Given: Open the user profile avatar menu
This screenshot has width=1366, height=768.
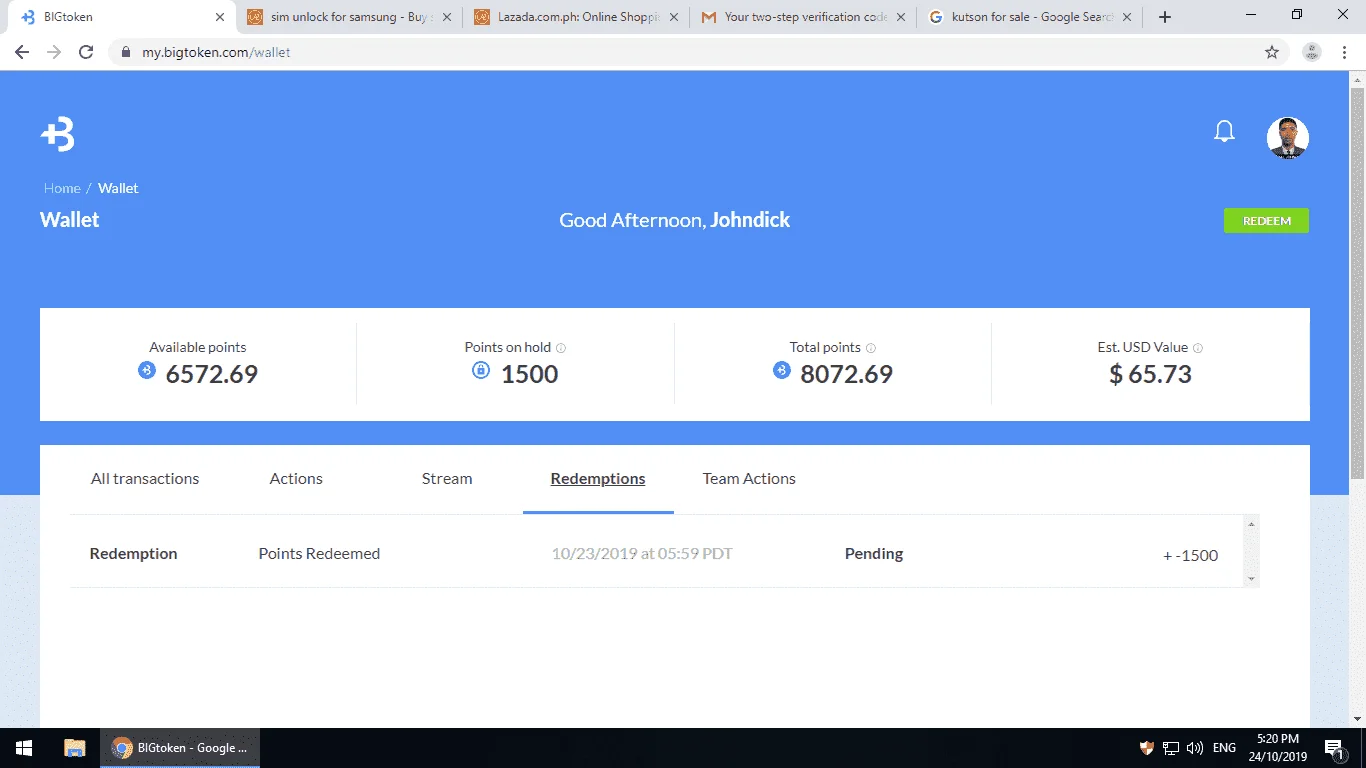Looking at the screenshot, I should 1288,138.
